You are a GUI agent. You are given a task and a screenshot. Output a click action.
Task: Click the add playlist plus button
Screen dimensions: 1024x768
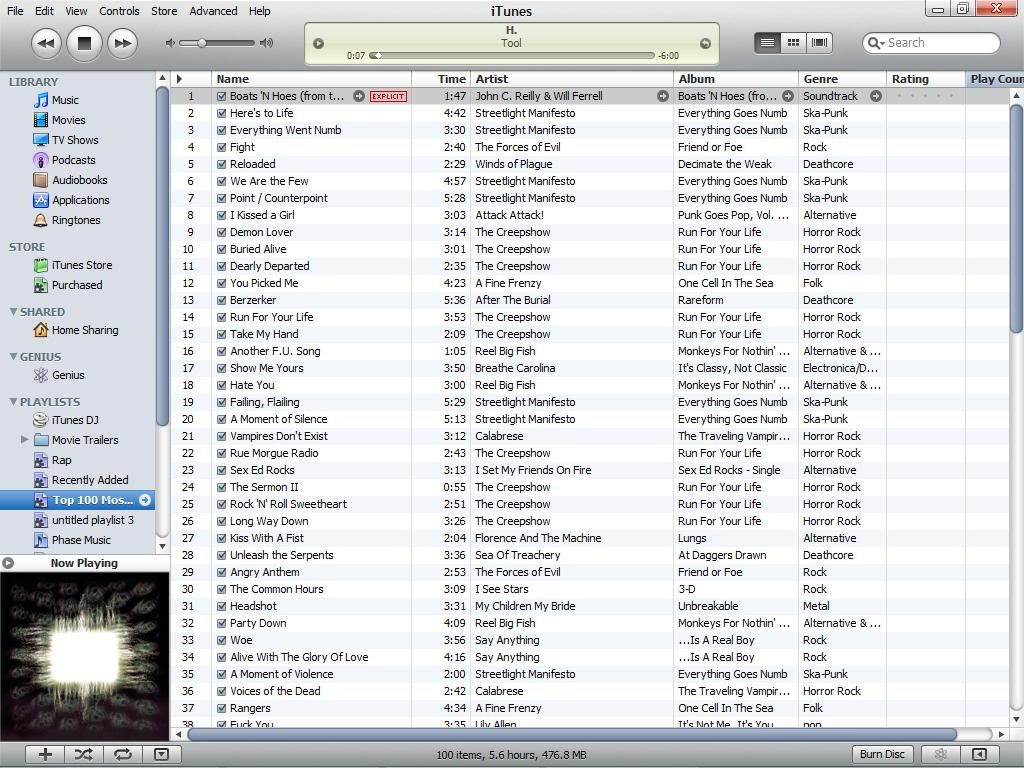click(45, 754)
